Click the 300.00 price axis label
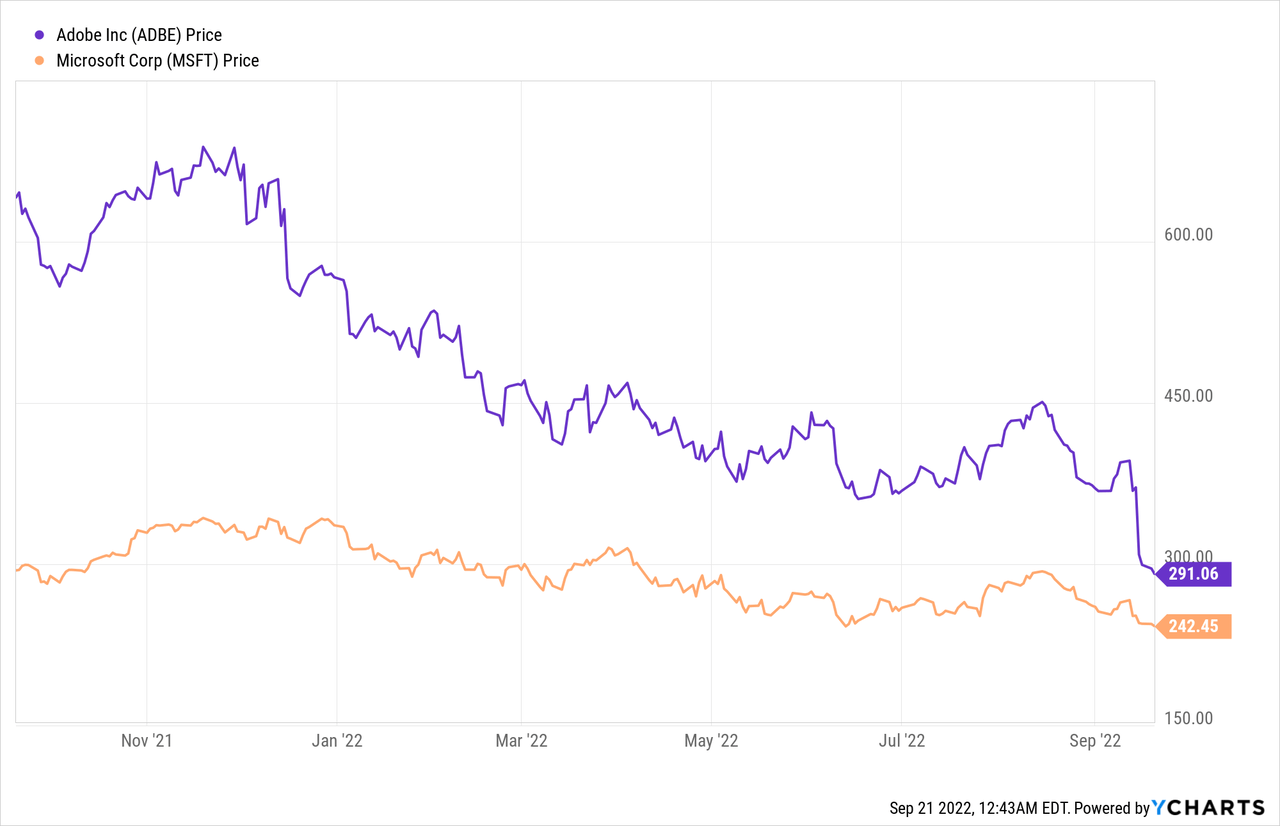Viewport: 1280px width, 826px height. pos(1189,556)
